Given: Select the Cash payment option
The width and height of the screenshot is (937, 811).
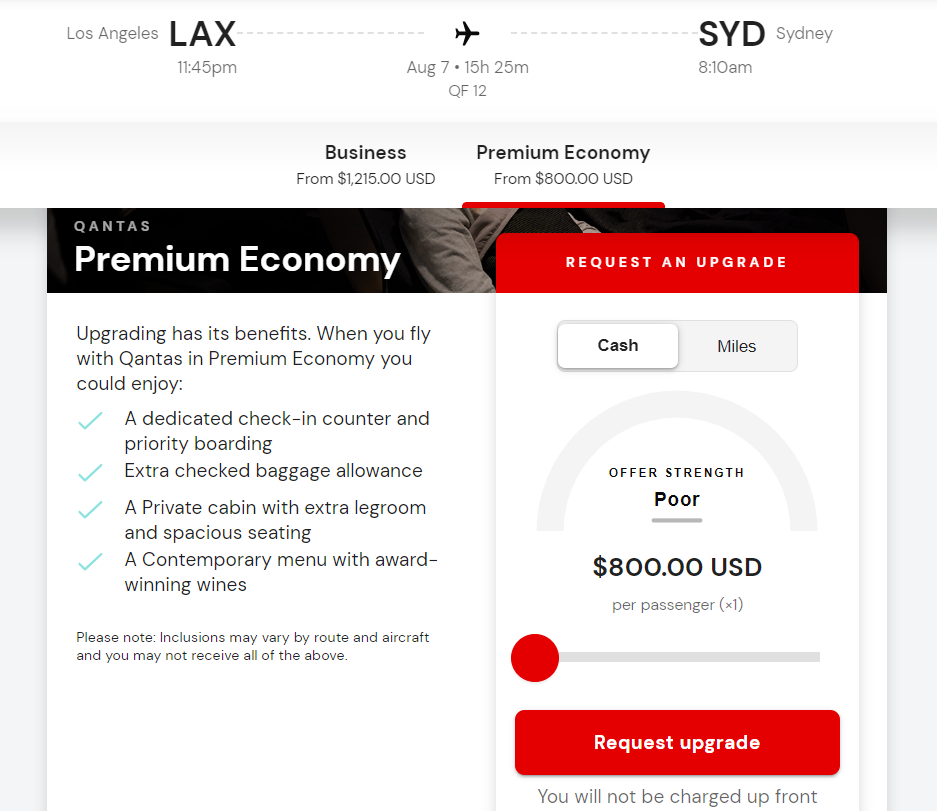Looking at the screenshot, I should 617,345.
